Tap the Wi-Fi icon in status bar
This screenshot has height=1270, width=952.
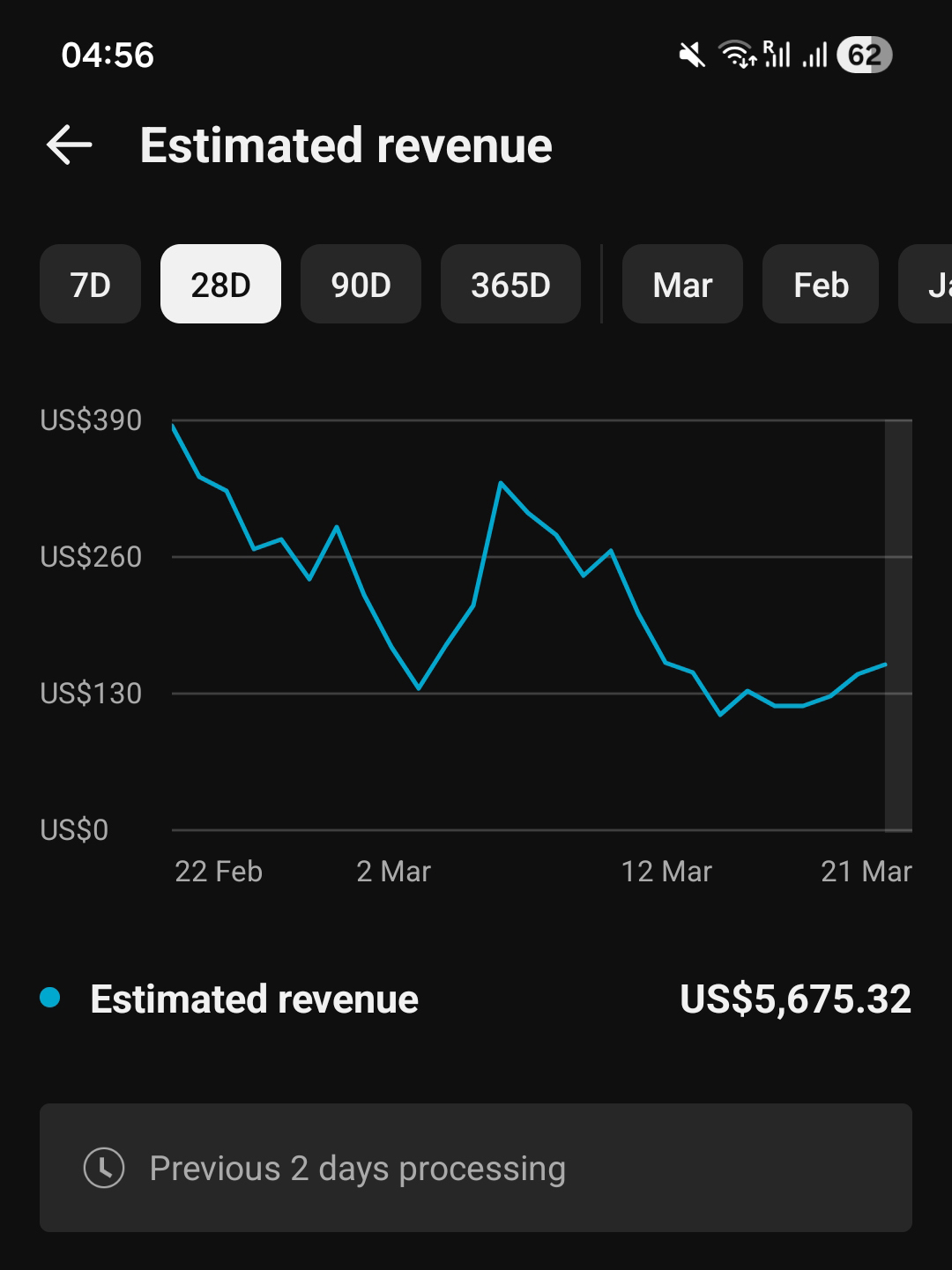[738, 55]
